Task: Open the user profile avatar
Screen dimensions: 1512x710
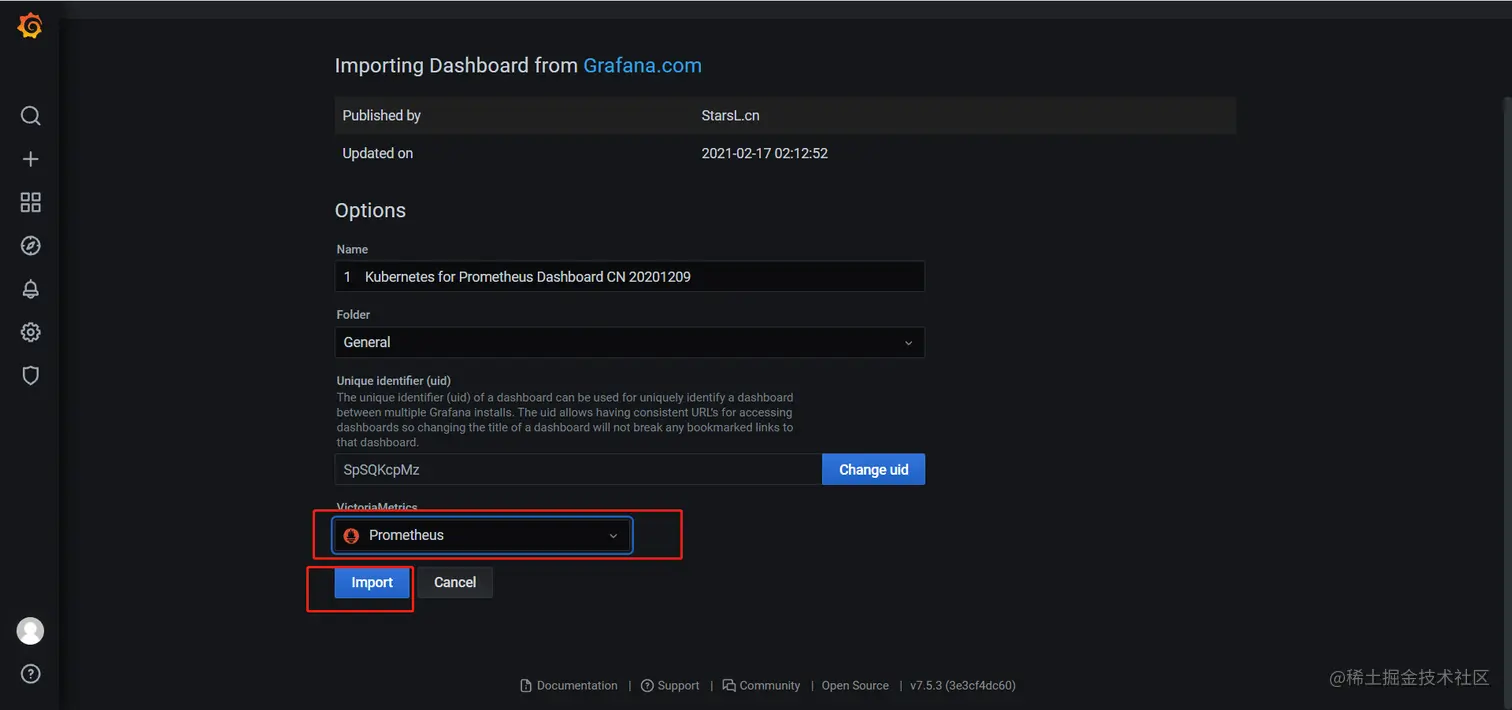Action: tap(30, 631)
